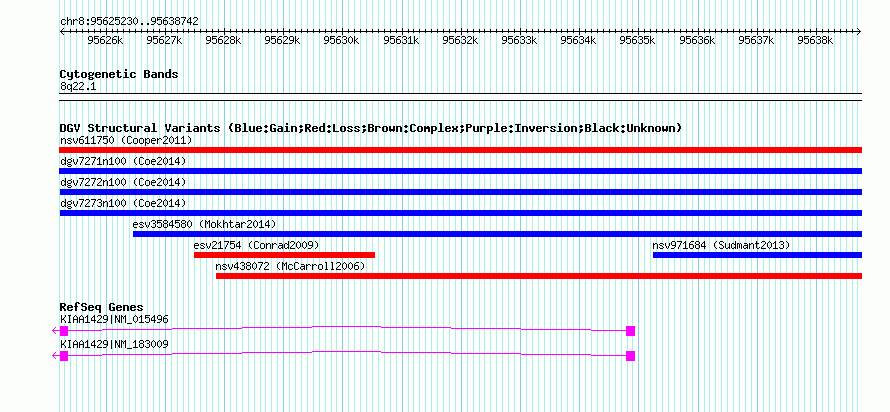Open the nsv438072 (McCarroll2006) label
Viewport: 890px width, 412px height.
click(290, 266)
